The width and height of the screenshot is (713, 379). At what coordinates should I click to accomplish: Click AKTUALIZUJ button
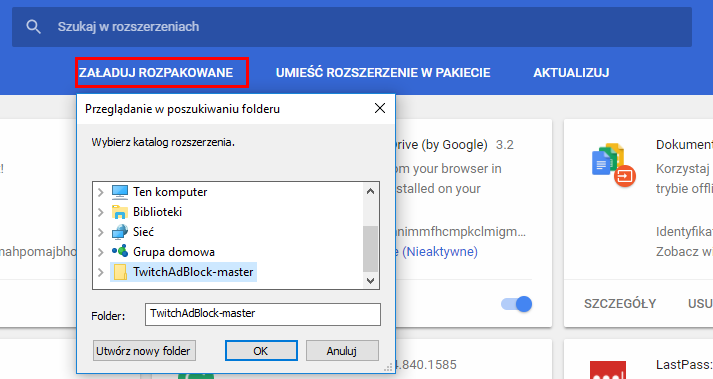pos(571,73)
